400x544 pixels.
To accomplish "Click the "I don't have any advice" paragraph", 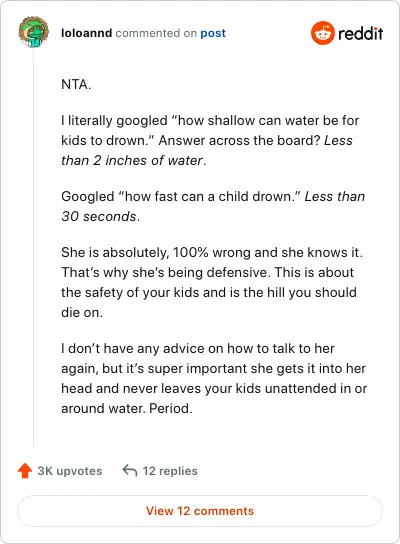I will [x=214, y=379].
